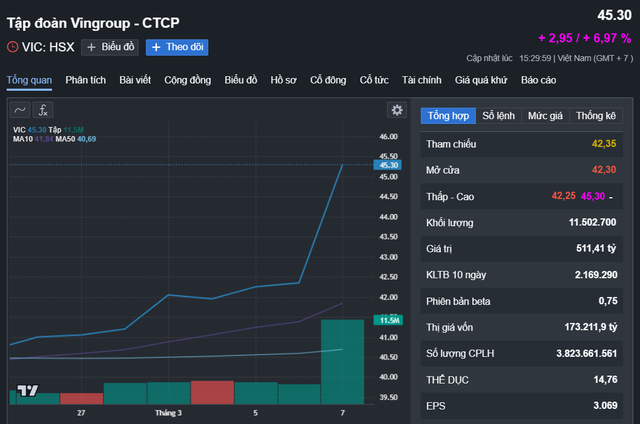Screen dimensions: 640x424
Task: Go to Cộng đồng tab
Action: [x=188, y=79]
